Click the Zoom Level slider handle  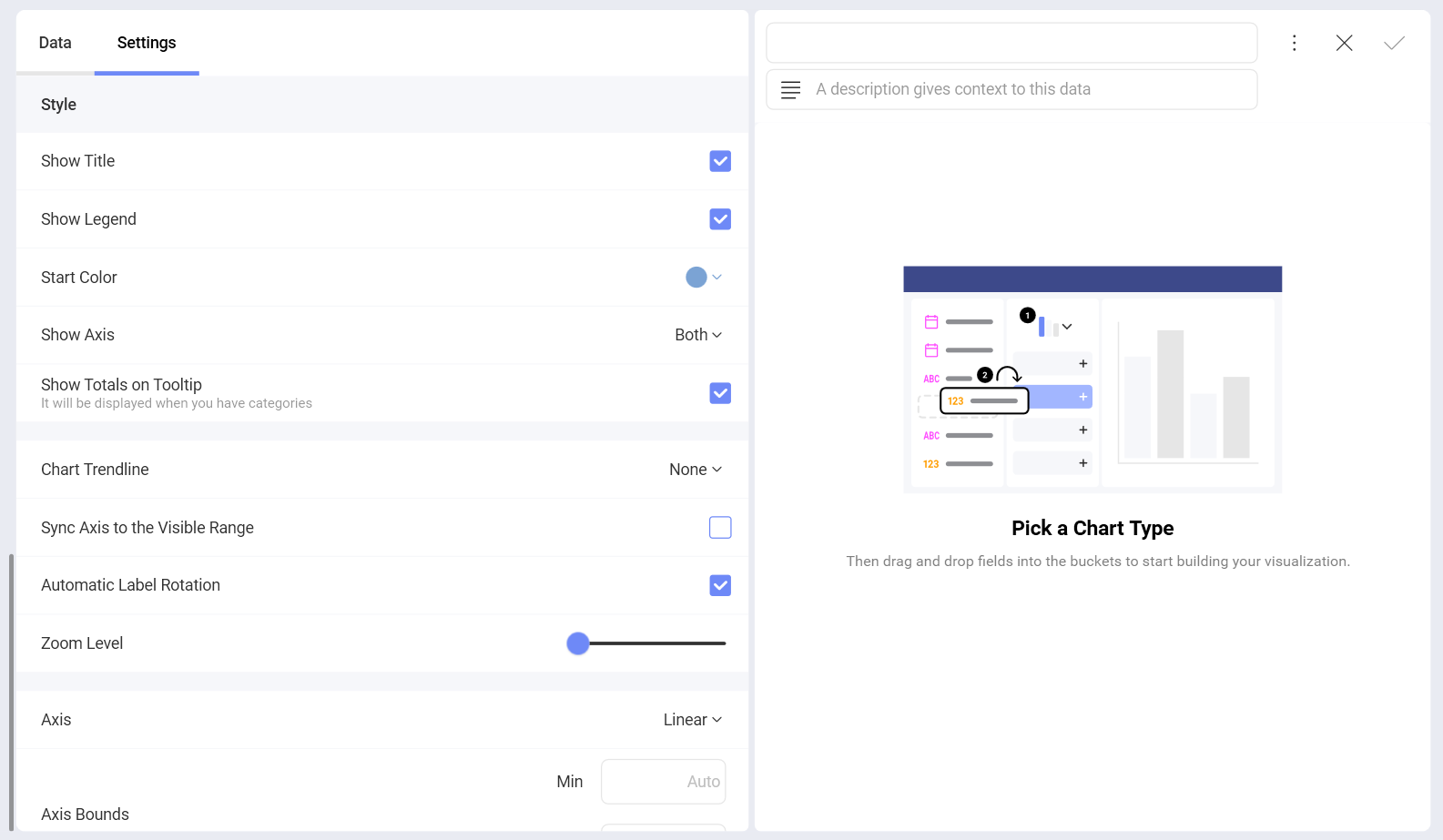pyautogui.click(x=578, y=643)
